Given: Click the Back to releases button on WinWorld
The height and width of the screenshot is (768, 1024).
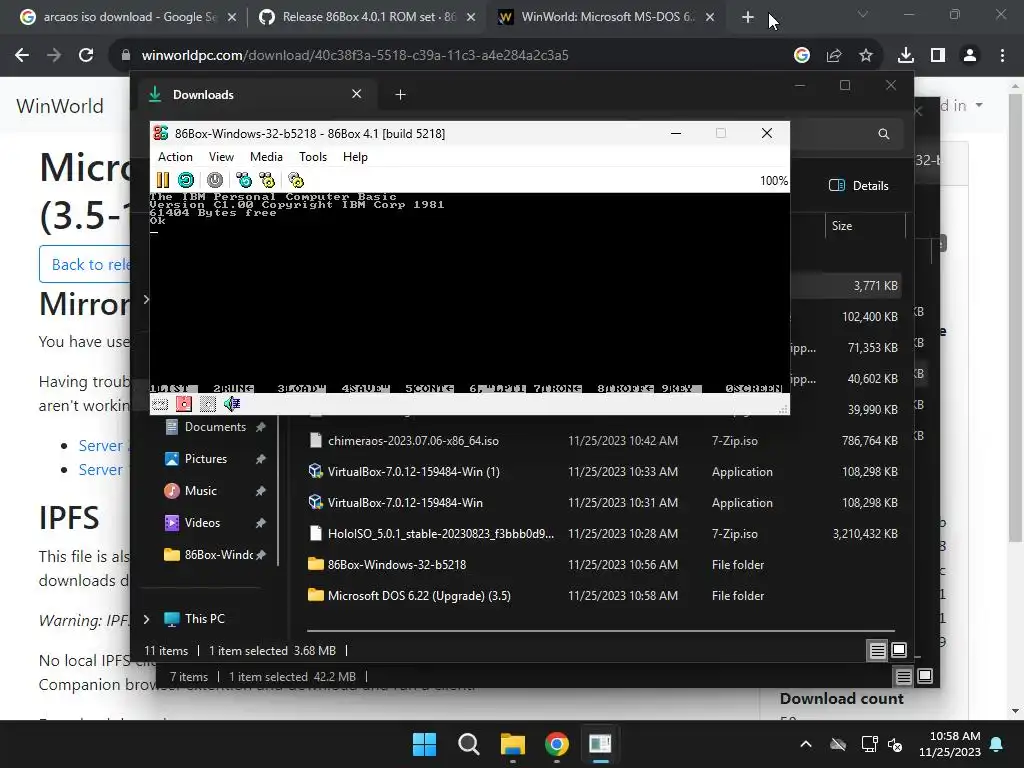Looking at the screenshot, I should click(85, 264).
